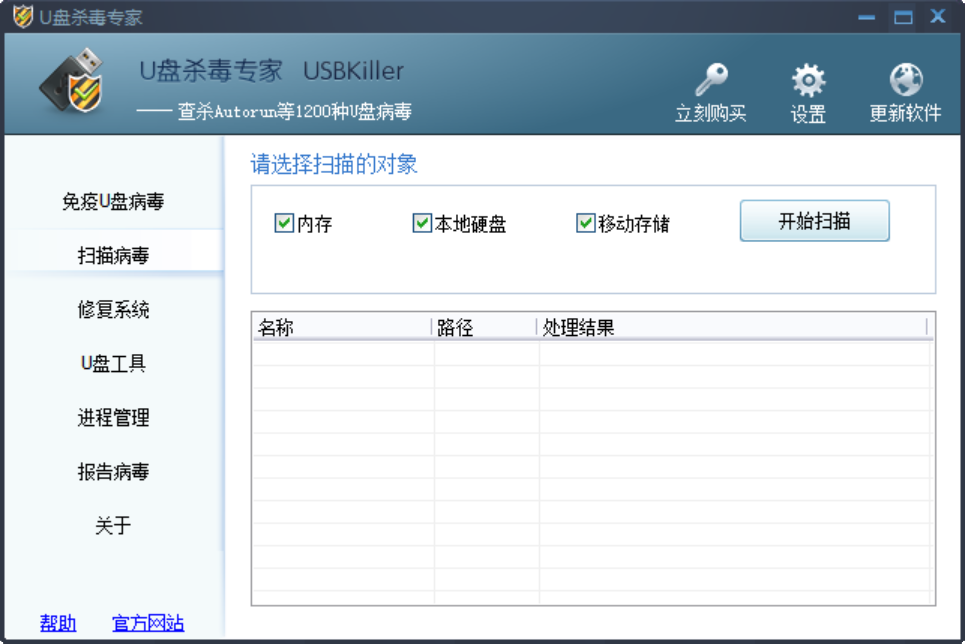965x644 pixels.
Task: Start scanning with the 开始扫描 button
Action: 814,220
